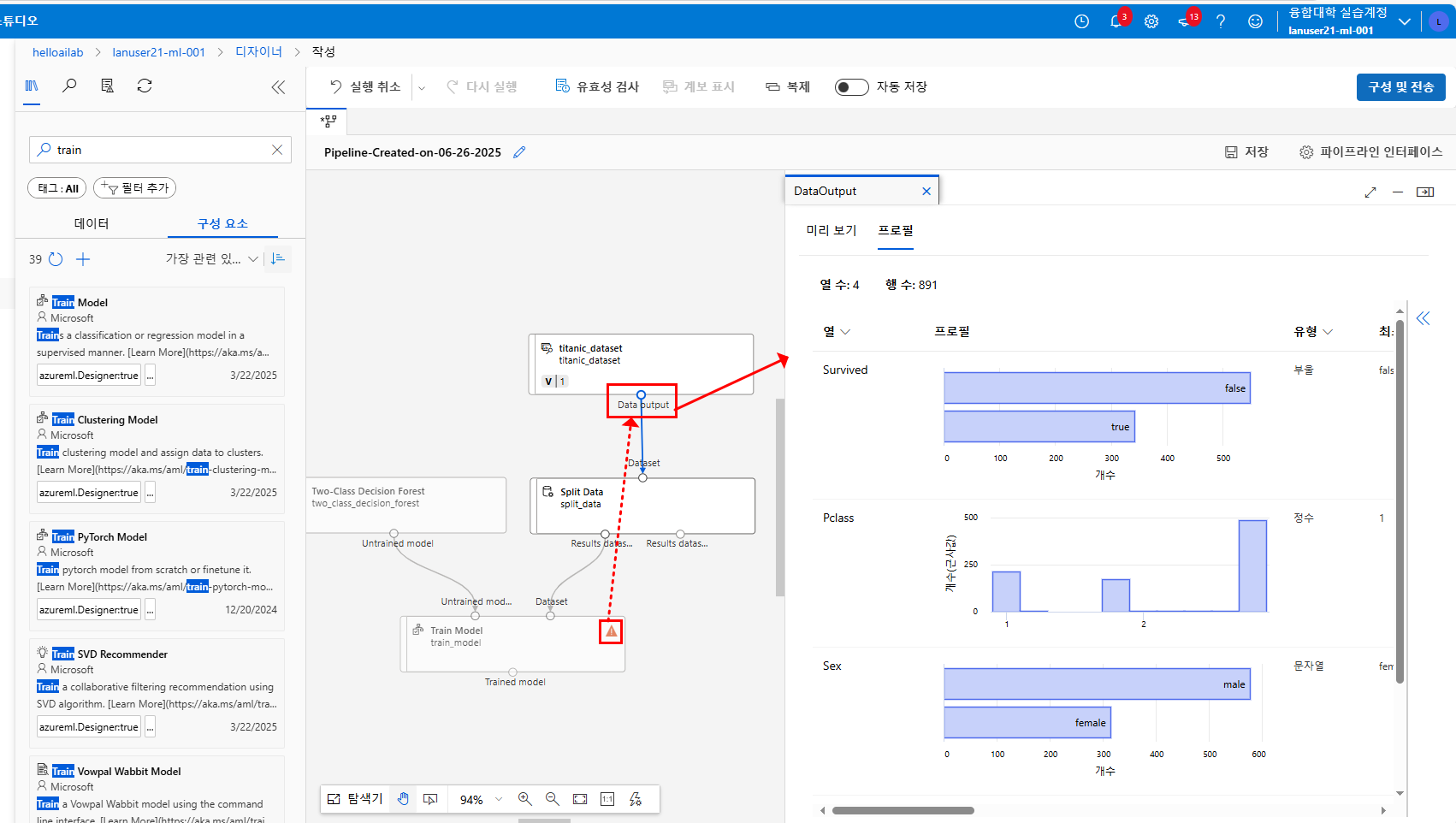1456x823 pixels.
Task: Select the pointer selection tool
Action: click(x=430, y=799)
